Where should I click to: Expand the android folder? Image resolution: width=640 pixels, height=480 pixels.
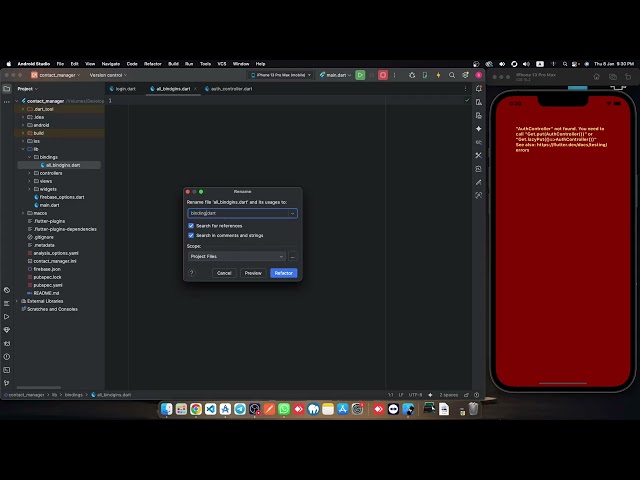tap(23, 125)
